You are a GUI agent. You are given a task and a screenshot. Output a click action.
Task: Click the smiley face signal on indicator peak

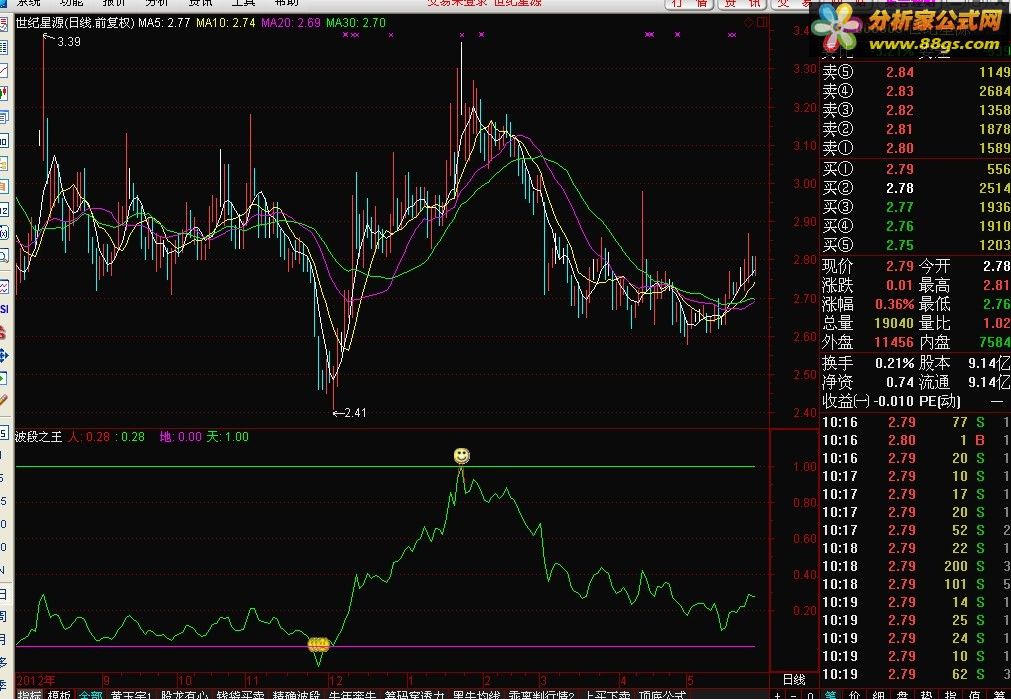click(461, 456)
